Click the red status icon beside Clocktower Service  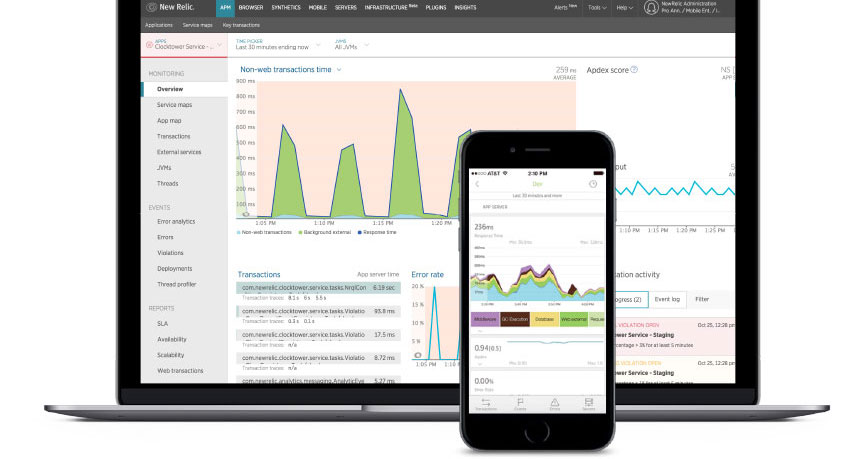[149, 44]
